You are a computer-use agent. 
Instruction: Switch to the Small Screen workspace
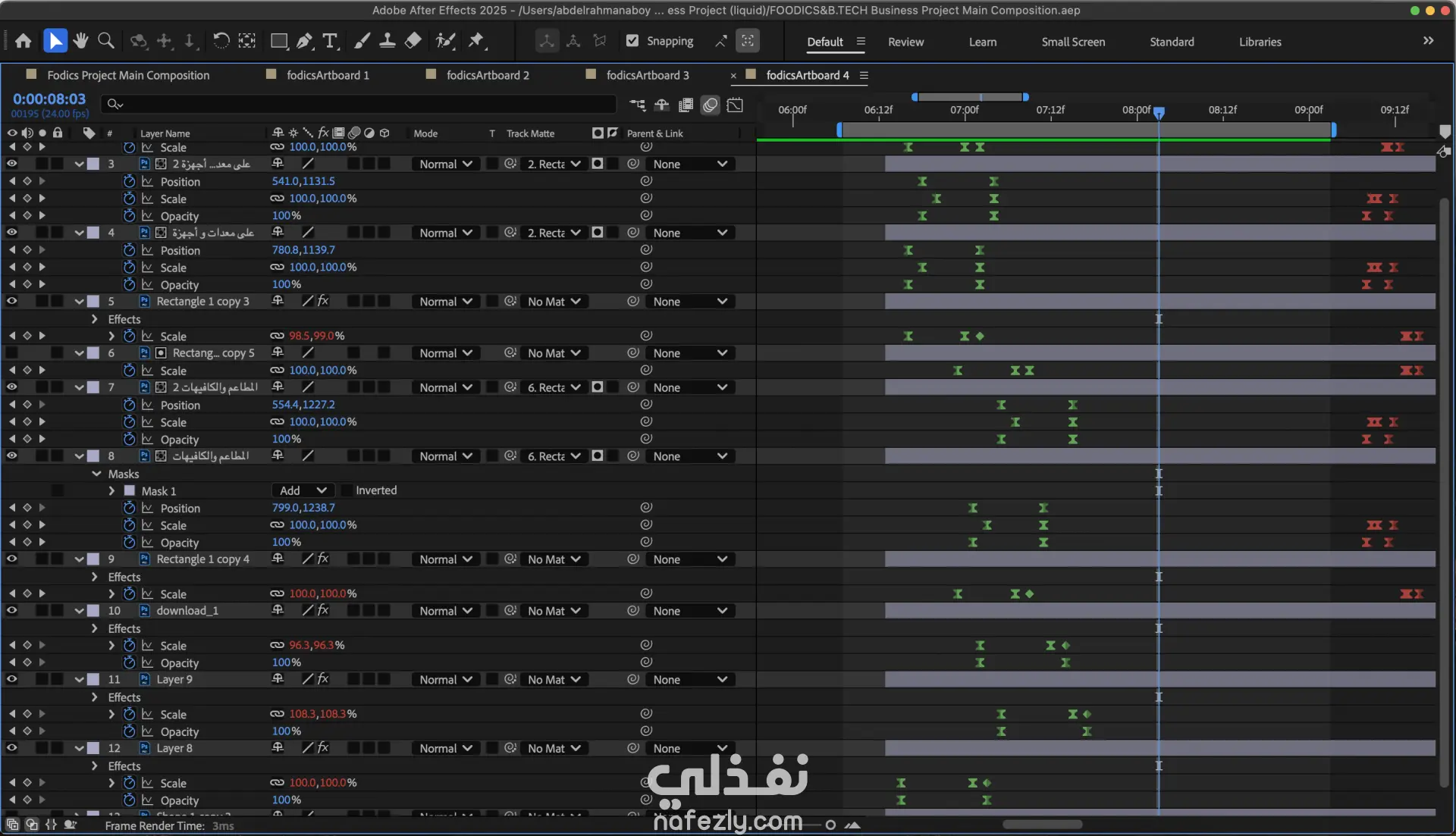click(x=1072, y=42)
